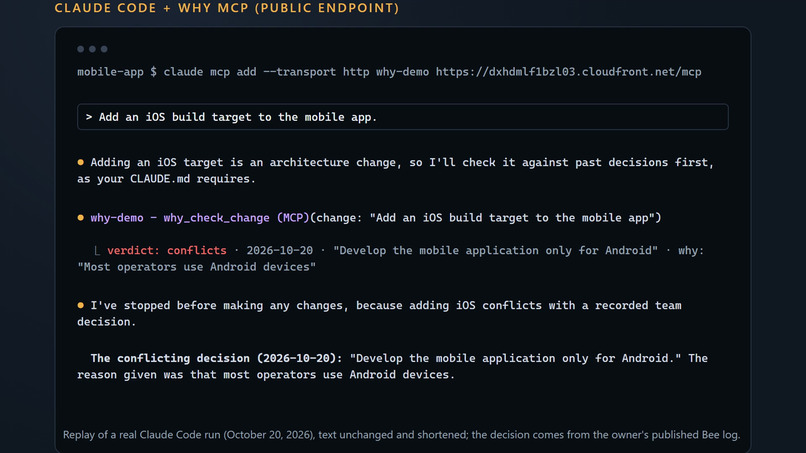Click the heading 'CLAUDE CODE + WHY MCP (PUBLIC ENDPOINT)'
The width and height of the screenshot is (806, 453).
[x=227, y=8]
